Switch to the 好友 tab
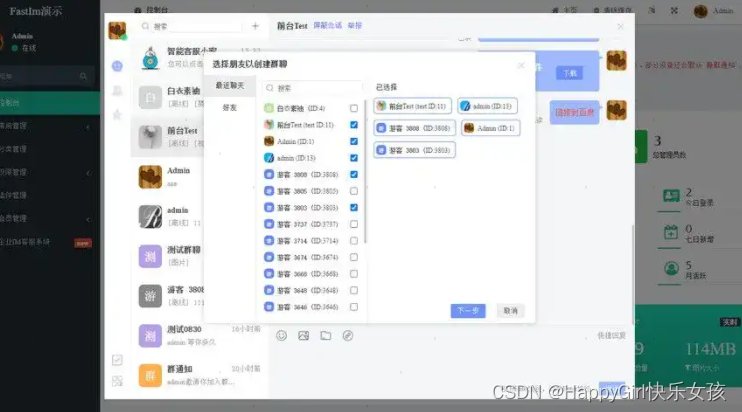 tap(230, 108)
